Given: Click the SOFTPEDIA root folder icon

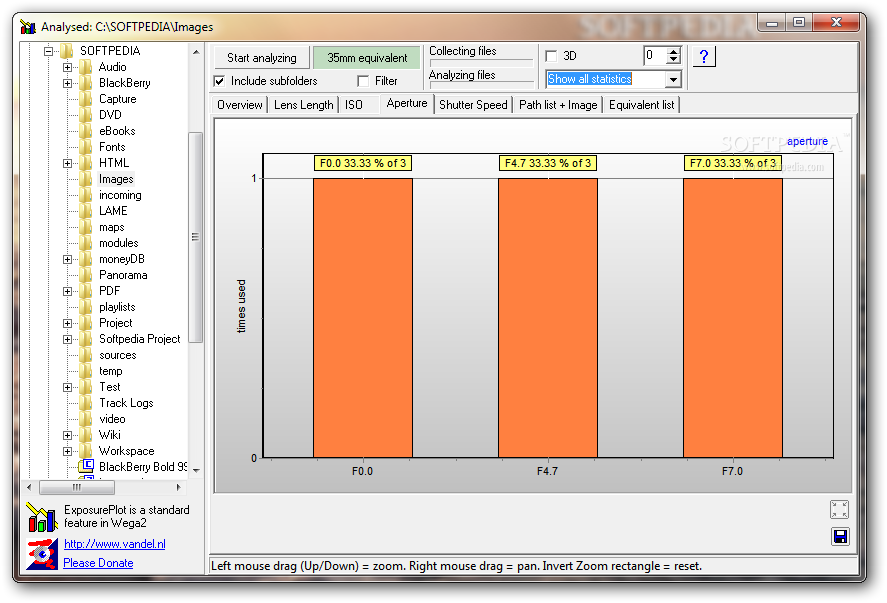Looking at the screenshot, I should tap(67, 51).
